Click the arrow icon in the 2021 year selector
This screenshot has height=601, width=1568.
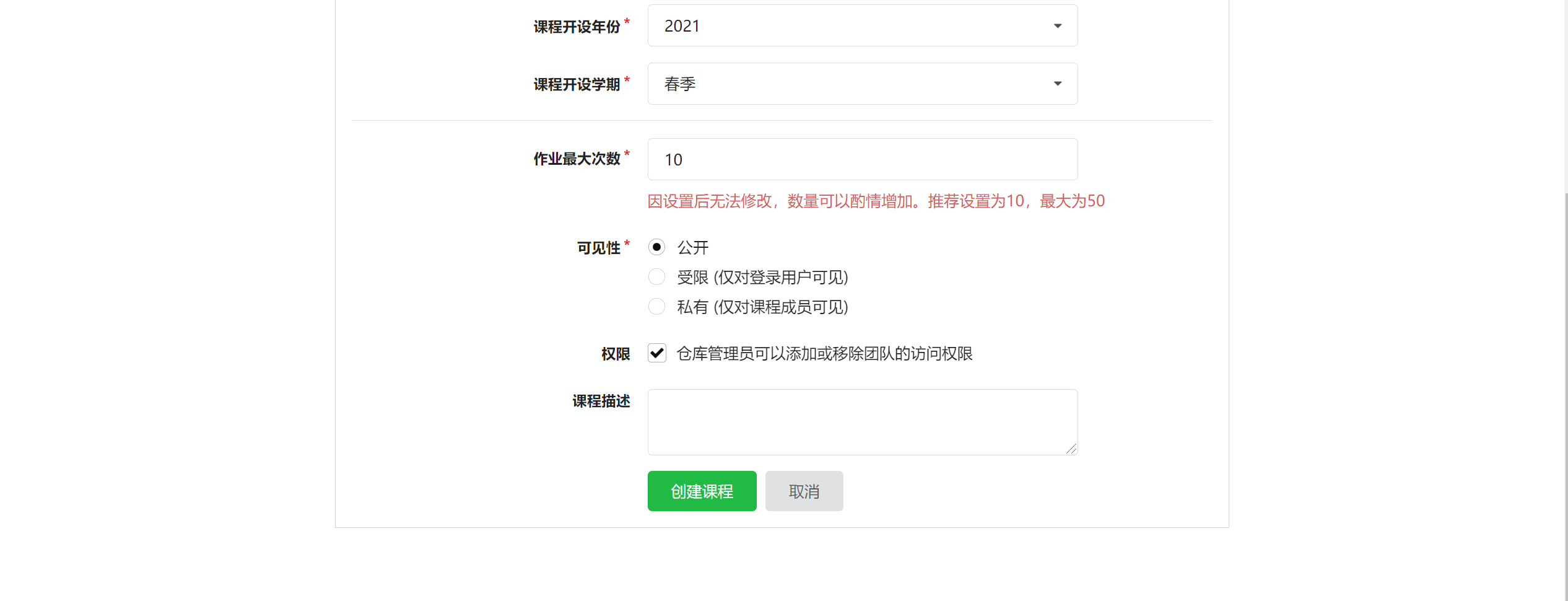pos(1058,26)
